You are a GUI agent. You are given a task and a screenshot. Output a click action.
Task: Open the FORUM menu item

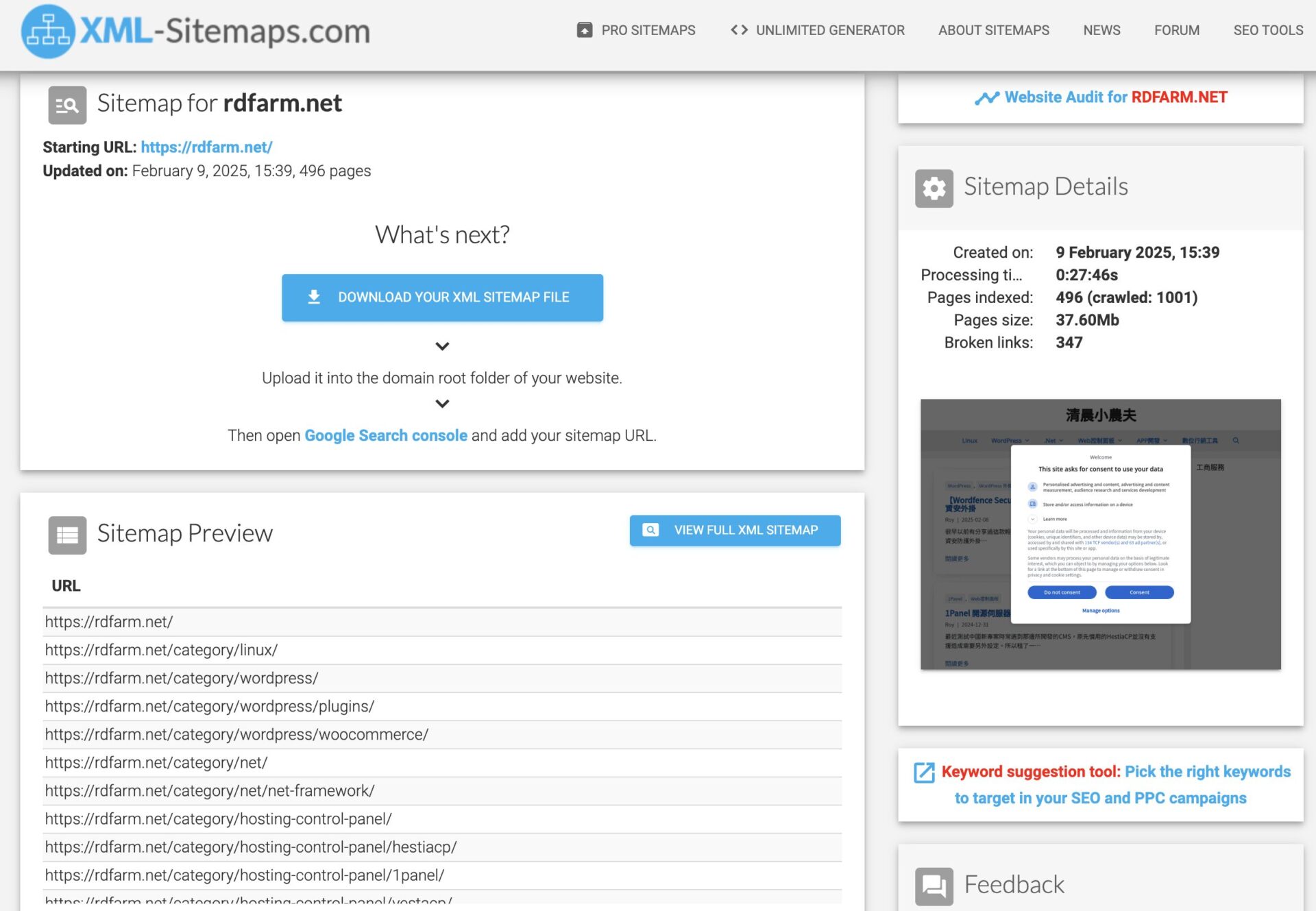pos(1176,30)
